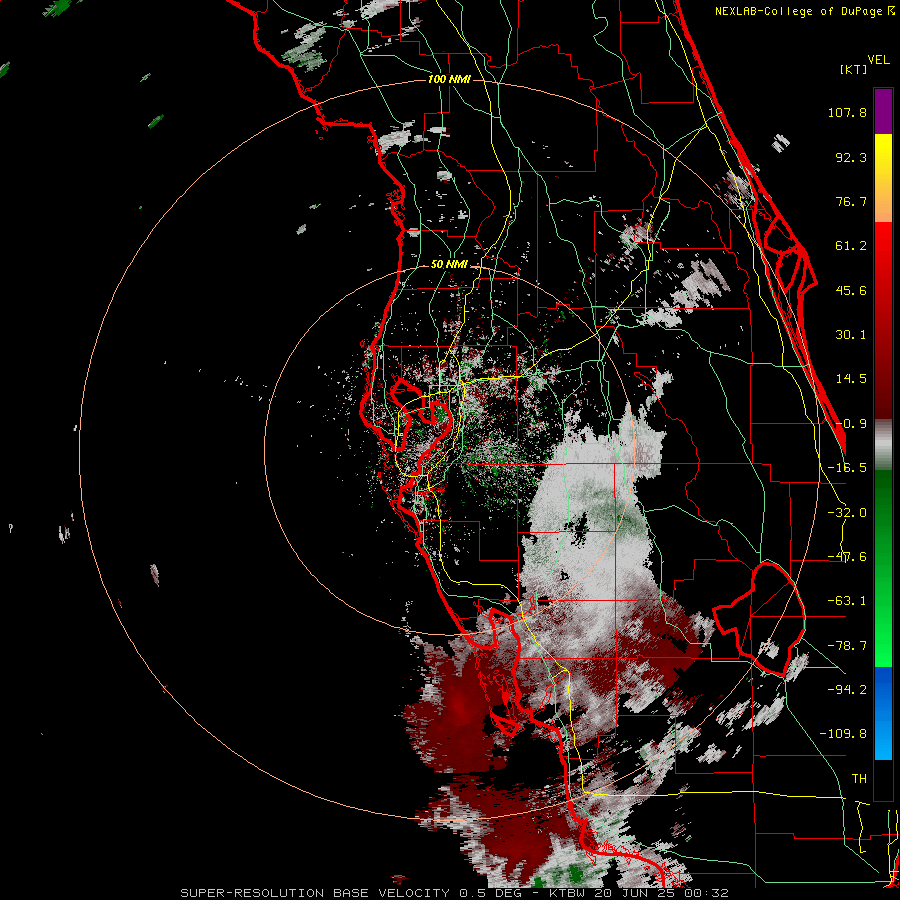Click the 45.6 value on velocity scale
Screen dimensions: 900x900
[x=851, y=290]
